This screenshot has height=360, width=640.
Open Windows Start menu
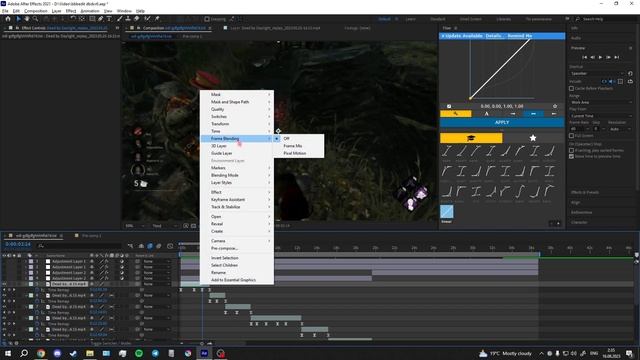click(x=8, y=353)
